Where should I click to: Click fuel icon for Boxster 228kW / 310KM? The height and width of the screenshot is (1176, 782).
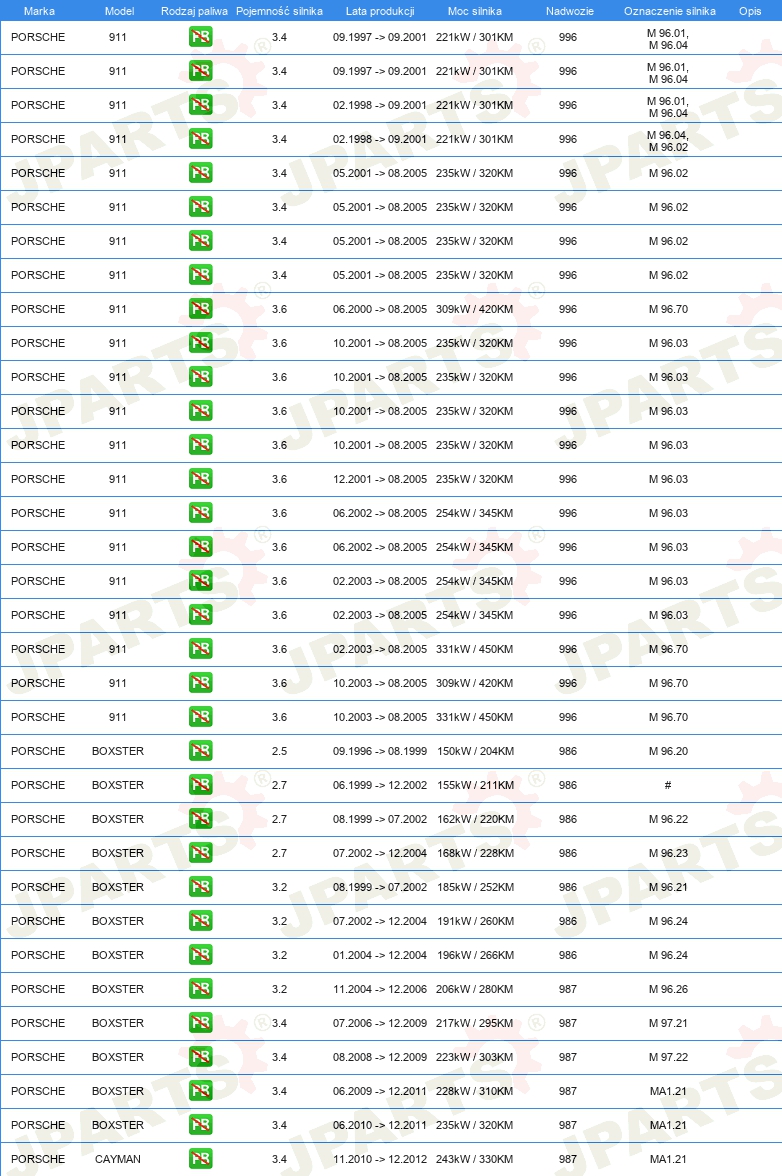[200, 1090]
